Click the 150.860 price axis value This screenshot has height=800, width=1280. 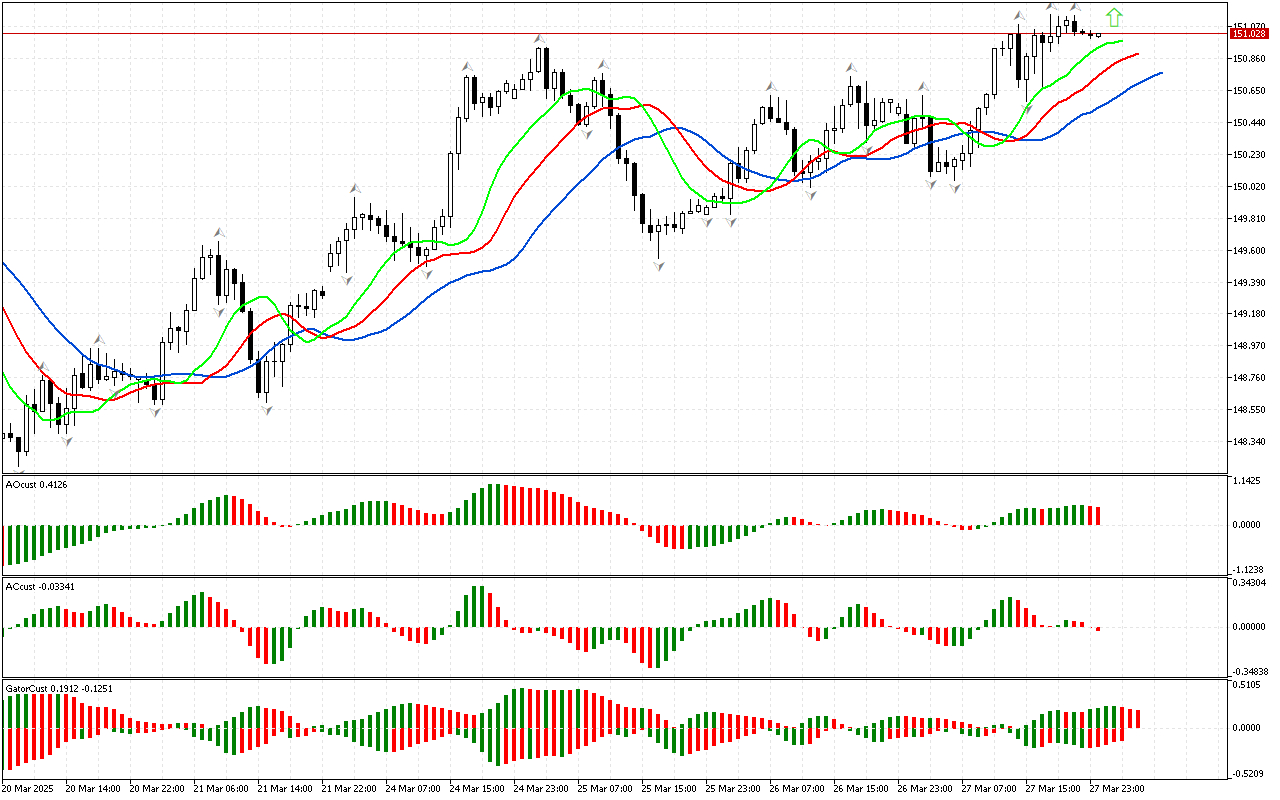1250,59
